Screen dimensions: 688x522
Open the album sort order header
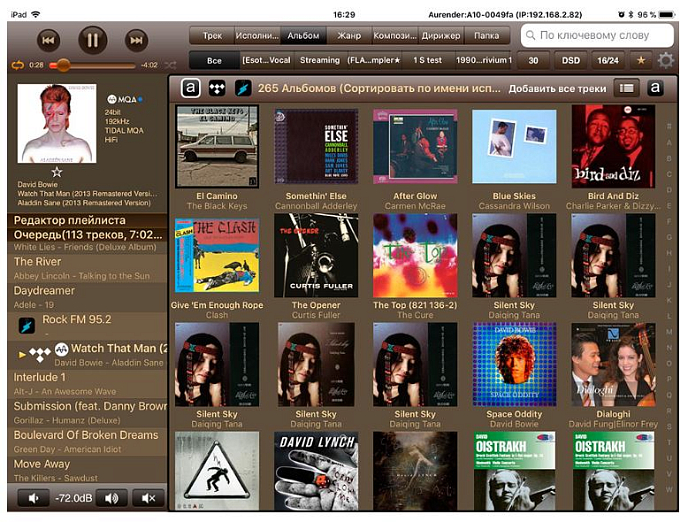tap(378, 88)
